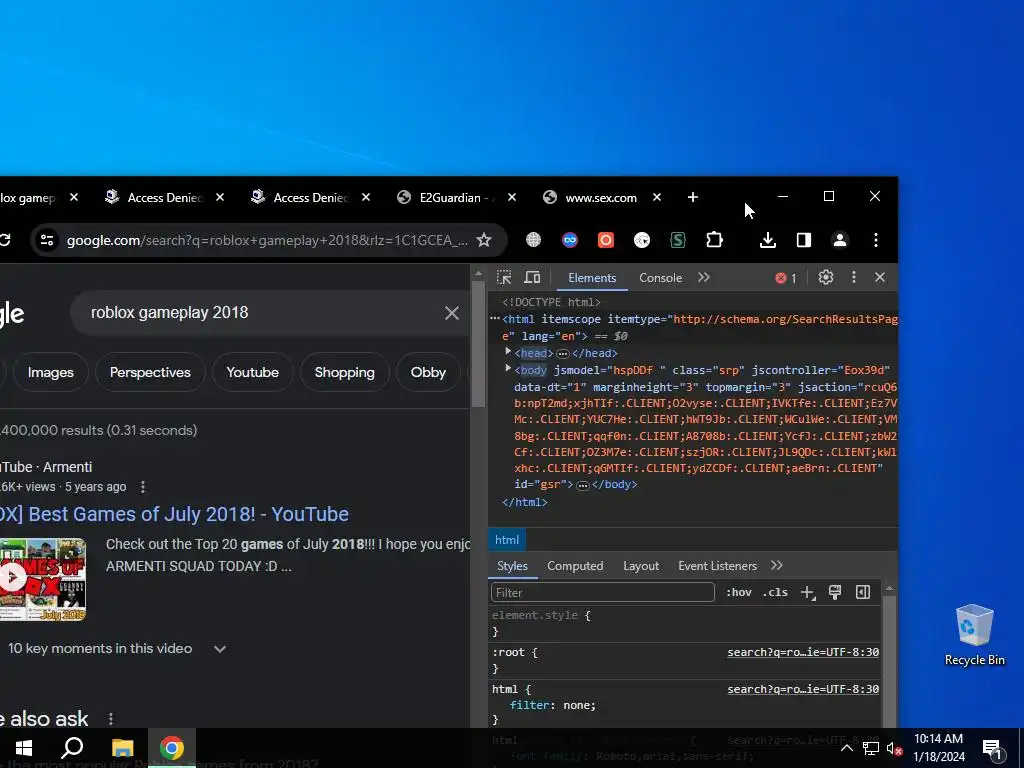Screen dimensions: 1024x768
Task: Click the DevTools inspect element picker icon
Action: (x=504, y=278)
